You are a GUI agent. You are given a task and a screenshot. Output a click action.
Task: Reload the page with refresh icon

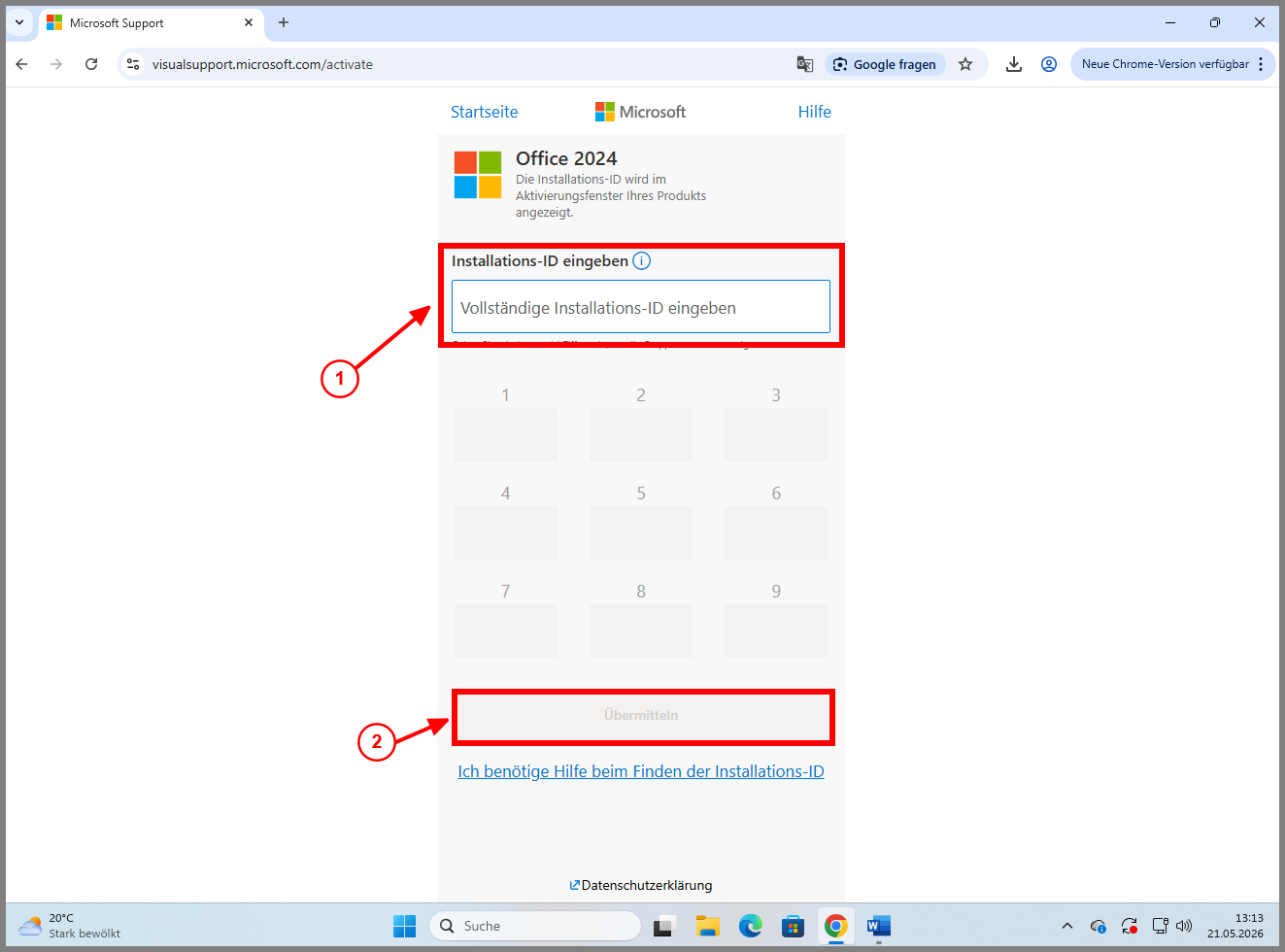91,64
